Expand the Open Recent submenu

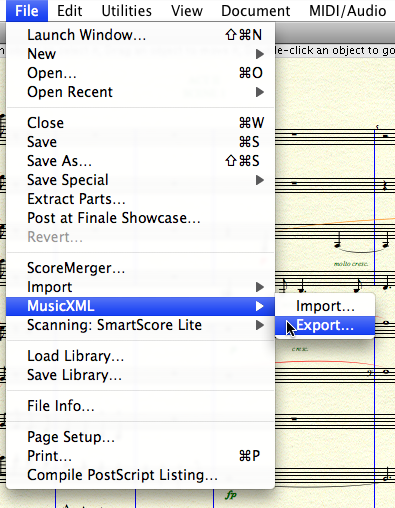[140, 92]
